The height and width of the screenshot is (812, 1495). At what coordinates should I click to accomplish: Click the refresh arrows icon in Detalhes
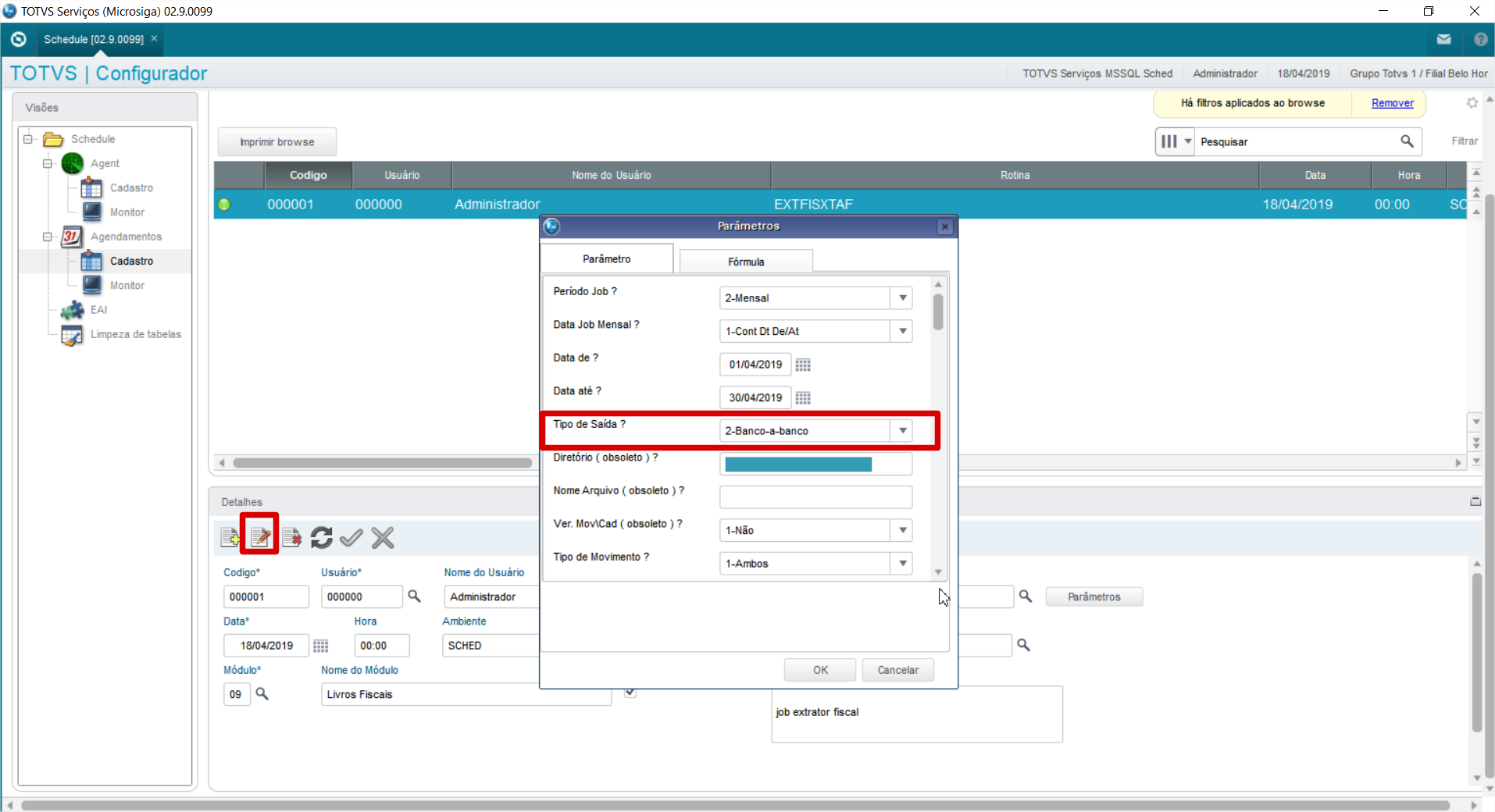(321, 537)
